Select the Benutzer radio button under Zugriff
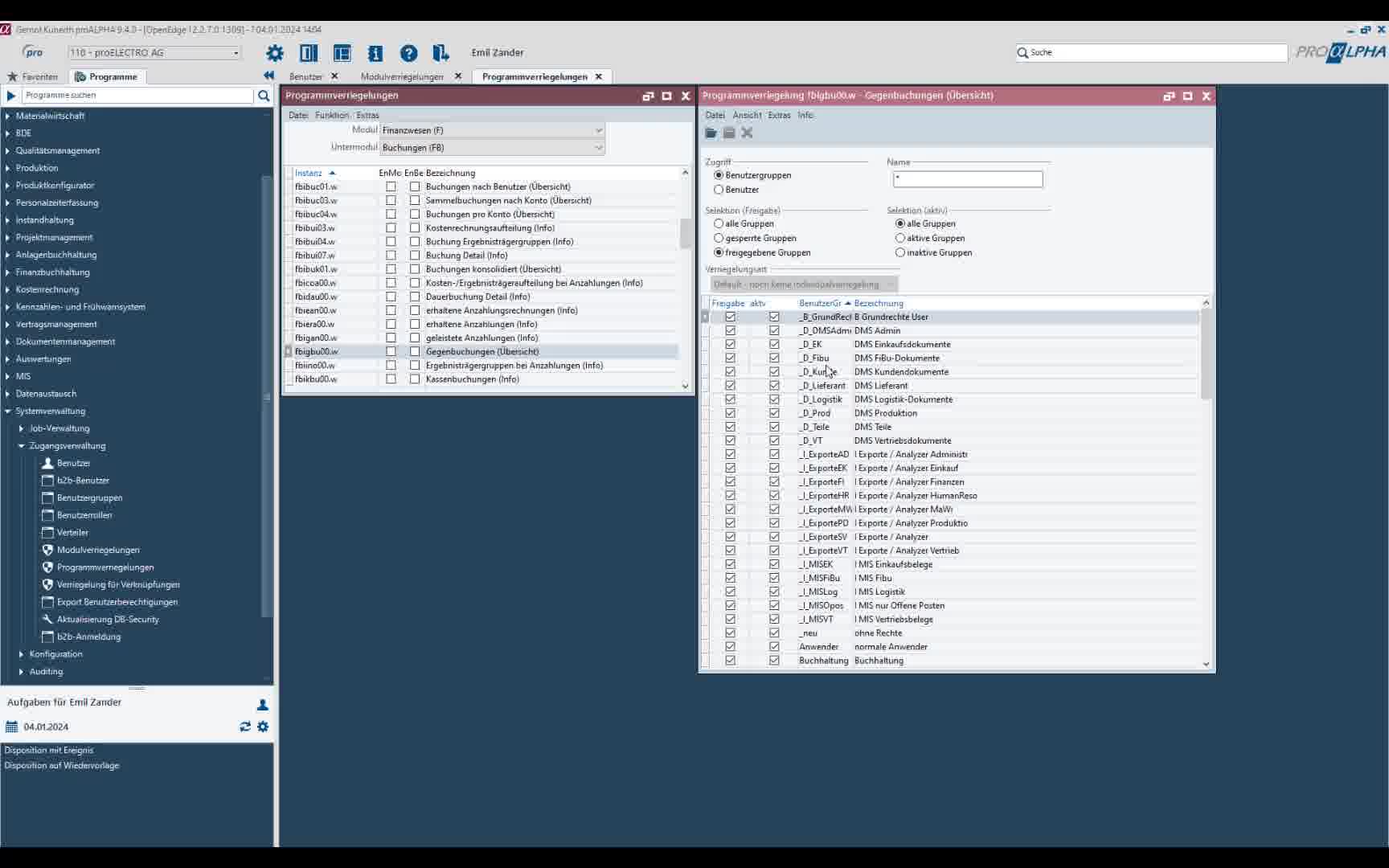This screenshot has height=868, width=1389. [719, 190]
